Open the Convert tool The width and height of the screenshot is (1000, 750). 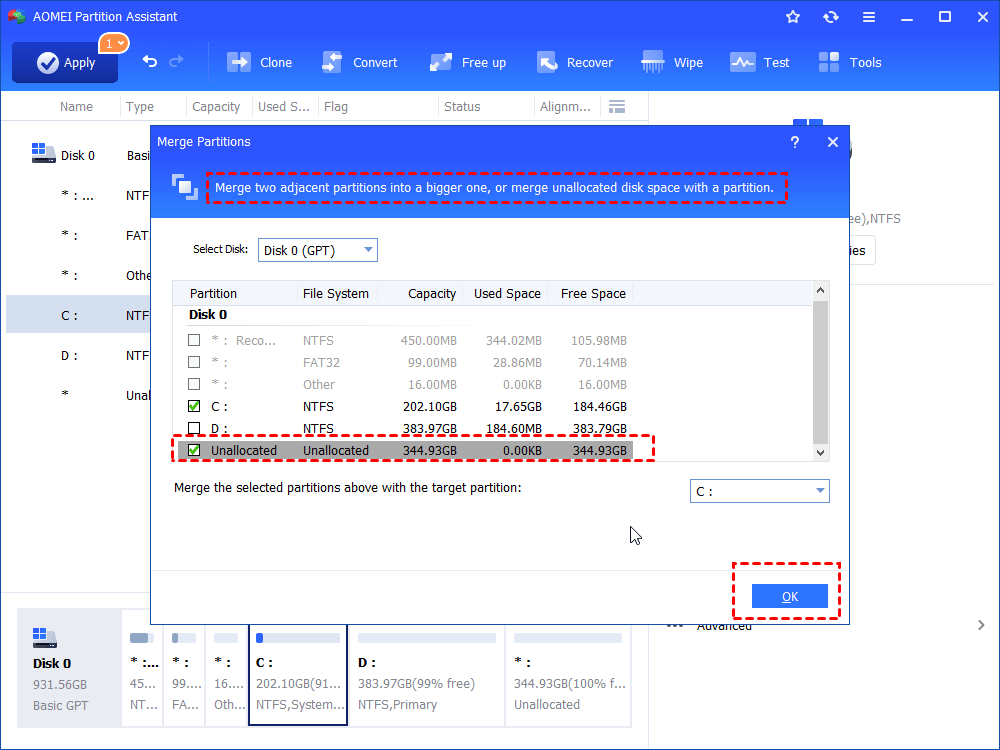360,62
